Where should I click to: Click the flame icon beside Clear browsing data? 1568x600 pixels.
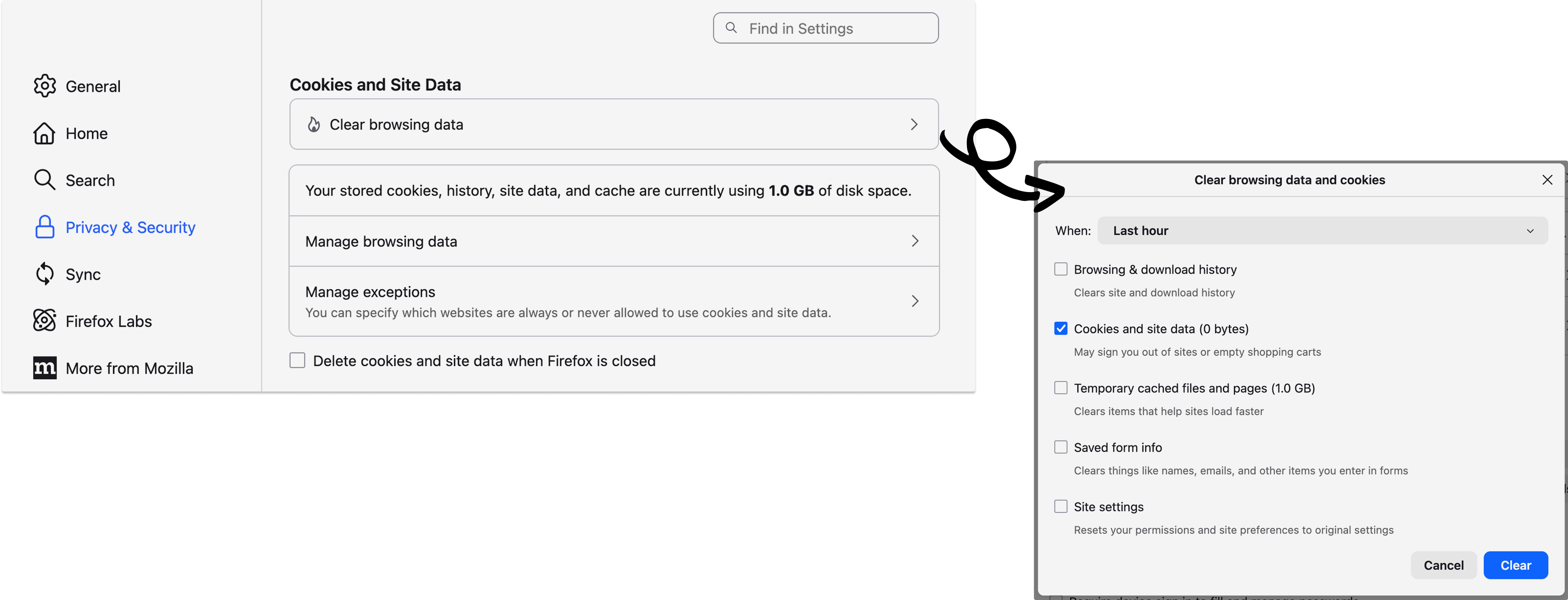[x=314, y=124]
